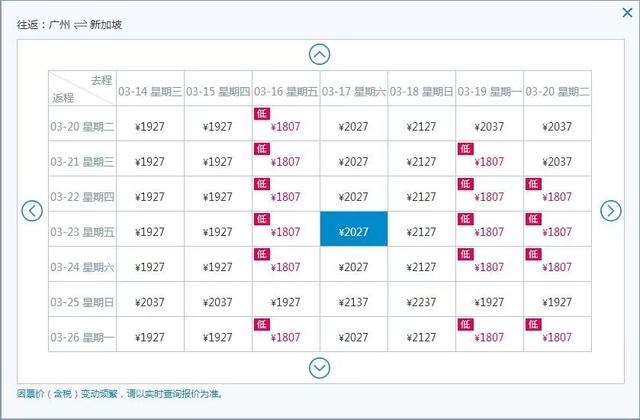Select fare departing 03-14 returning 03-21
The height and width of the screenshot is (420, 640).
[x=150, y=158]
